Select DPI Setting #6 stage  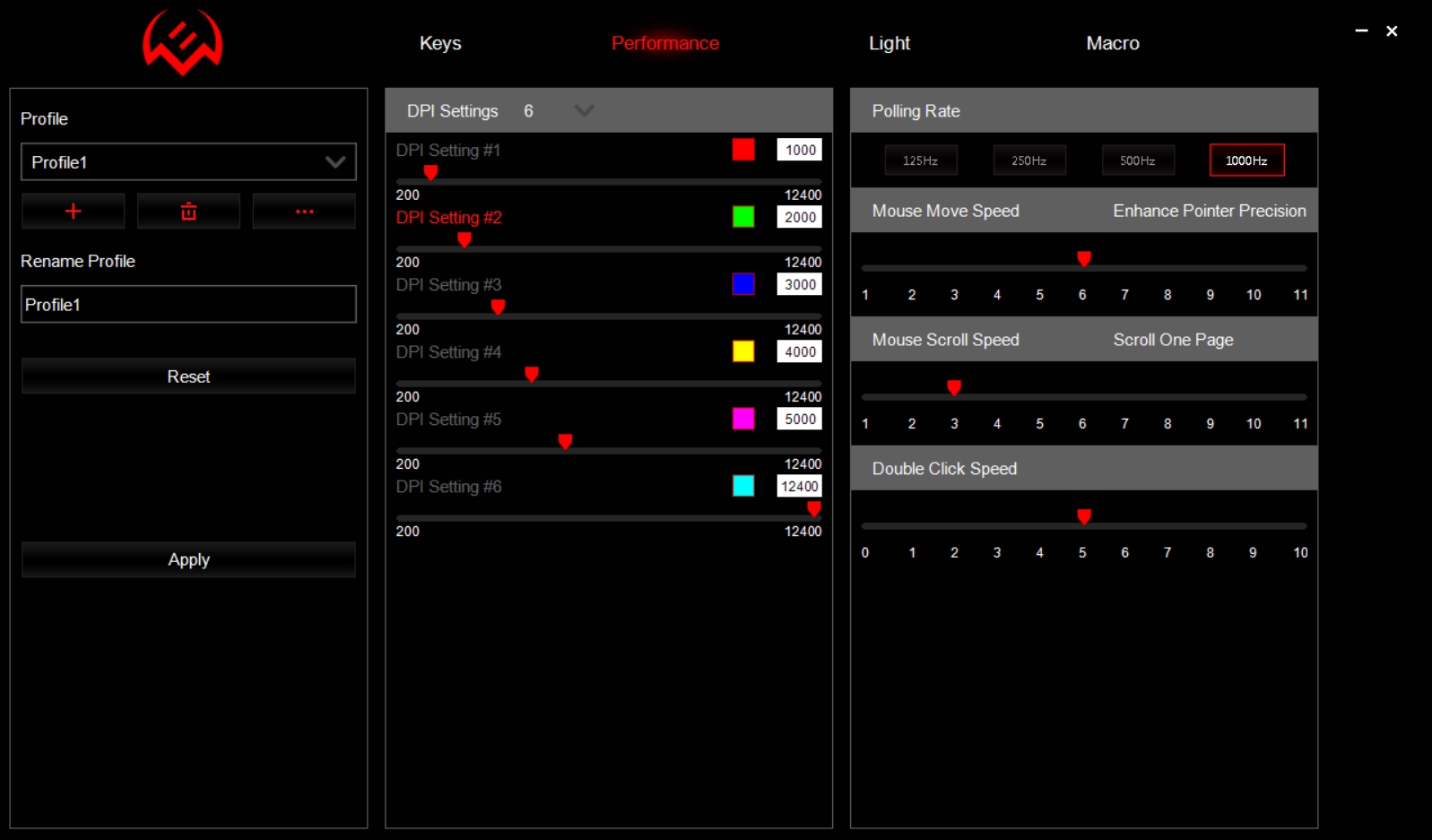point(449,487)
